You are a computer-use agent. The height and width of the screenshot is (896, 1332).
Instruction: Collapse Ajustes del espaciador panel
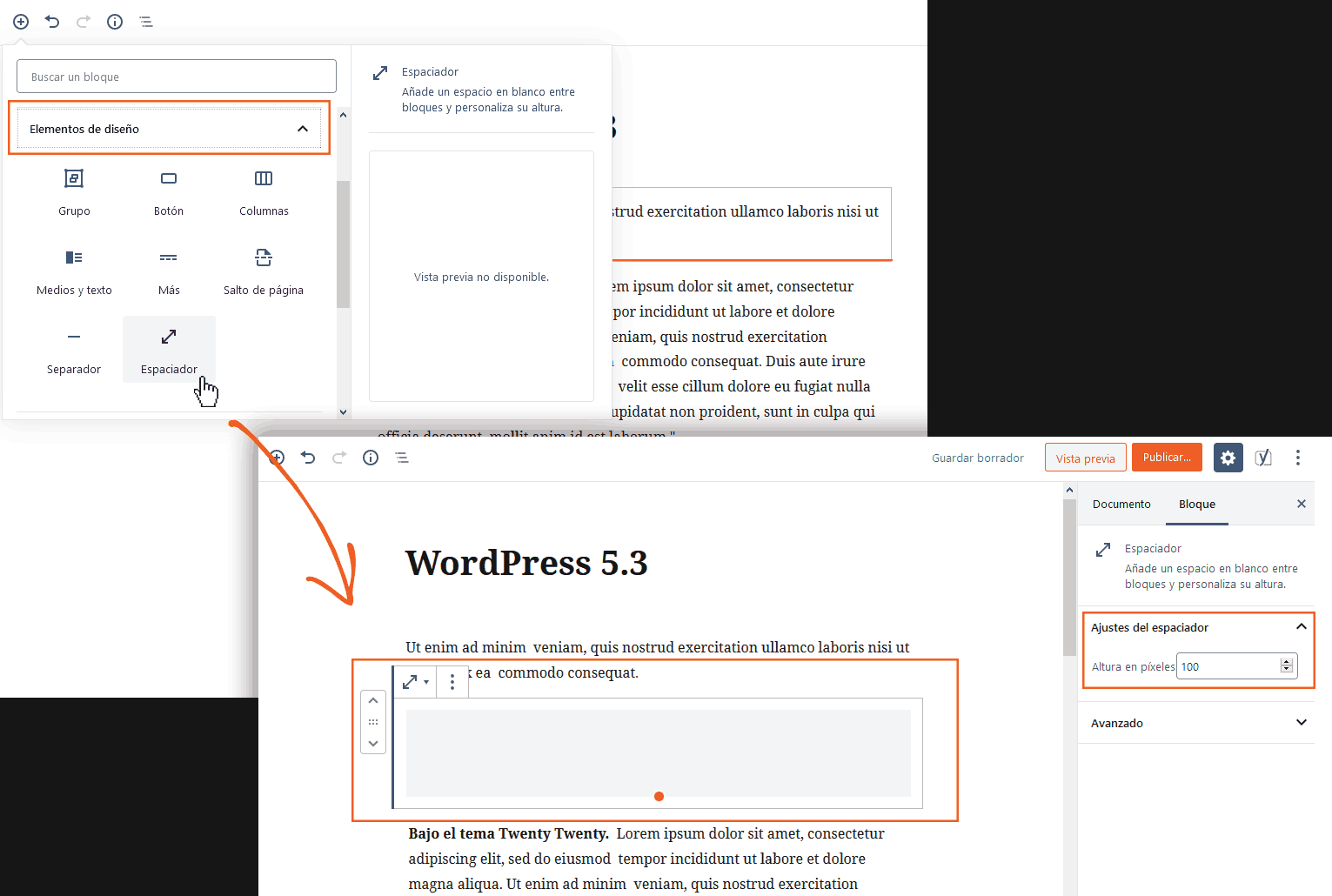(1301, 627)
